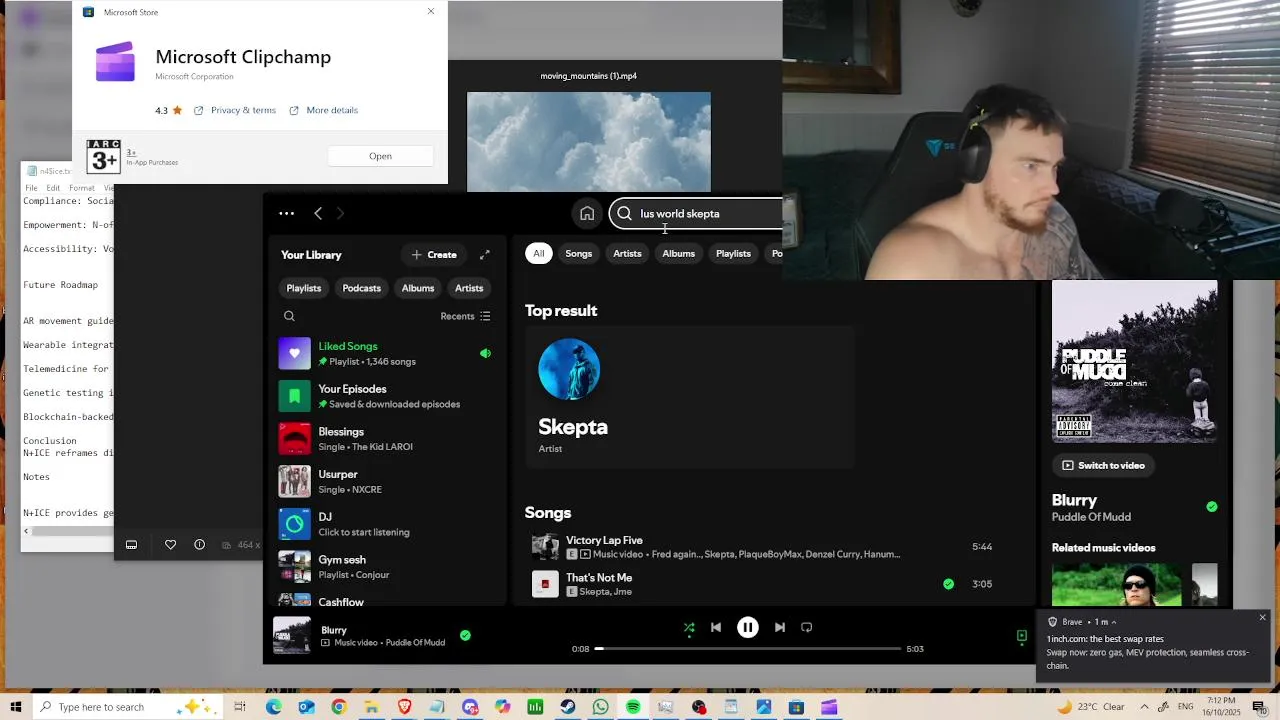This screenshot has height=720, width=1280.
Task: Expand Your Library with the arrows icon
Action: pos(485,255)
